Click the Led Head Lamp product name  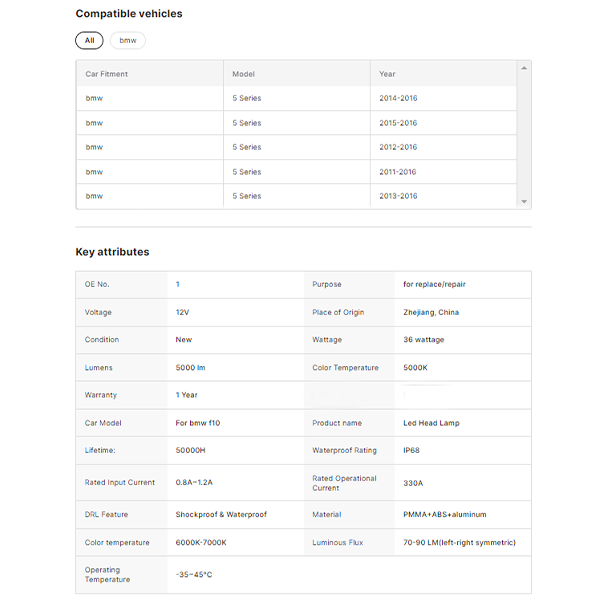[x=431, y=423]
